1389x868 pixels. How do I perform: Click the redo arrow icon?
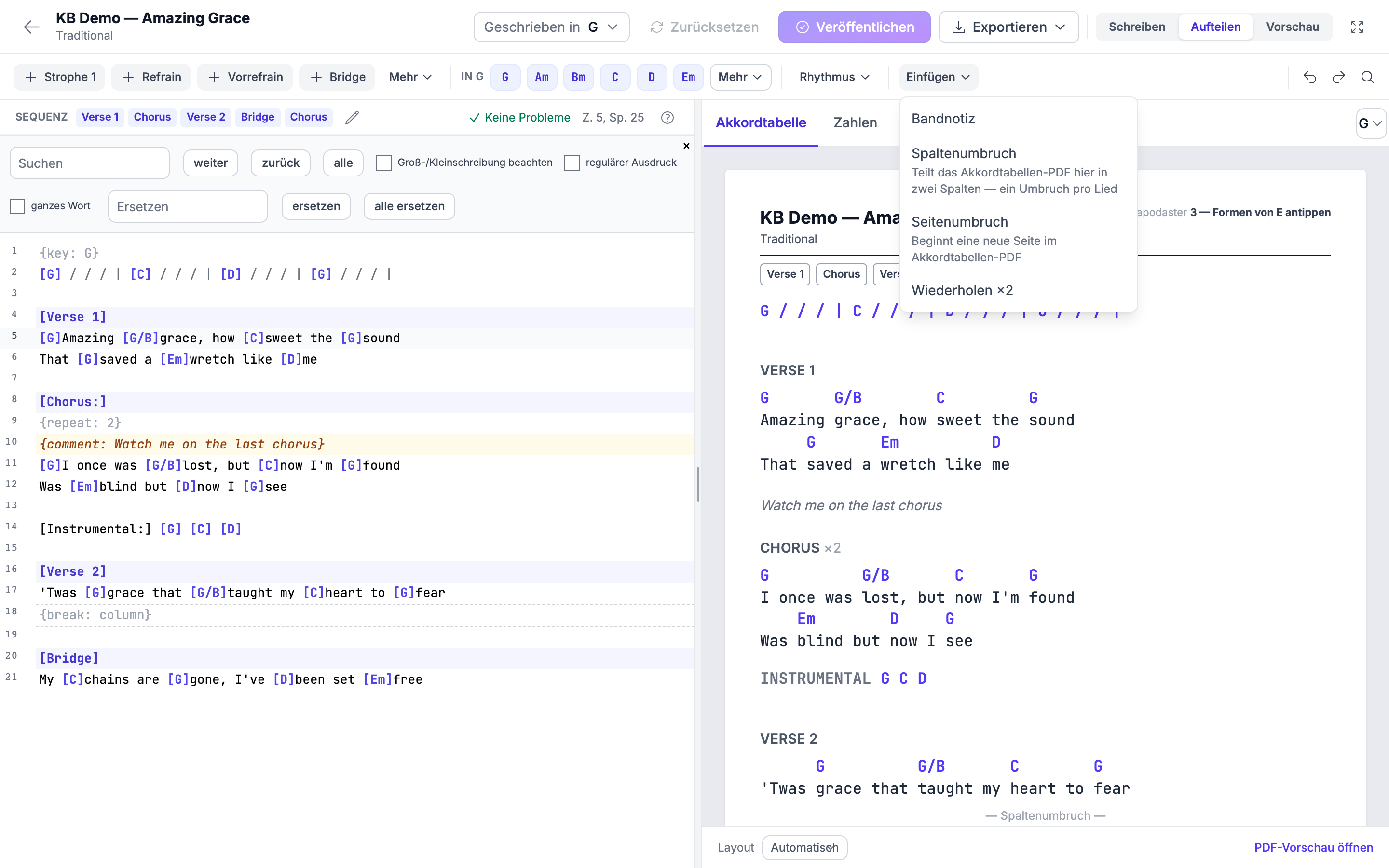tap(1338, 77)
